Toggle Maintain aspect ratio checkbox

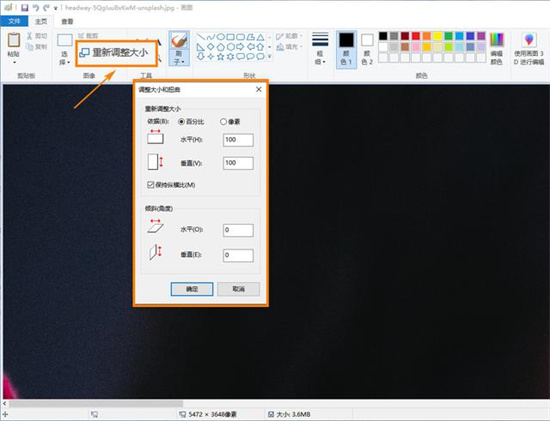click(150, 185)
